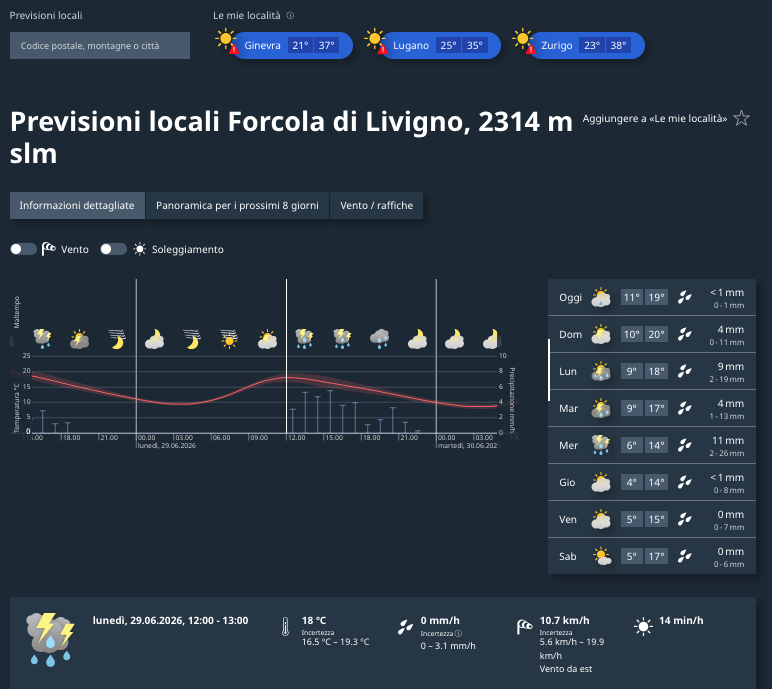Select the Oggi forecast row
The image size is (772, 689).
(651, 297)
